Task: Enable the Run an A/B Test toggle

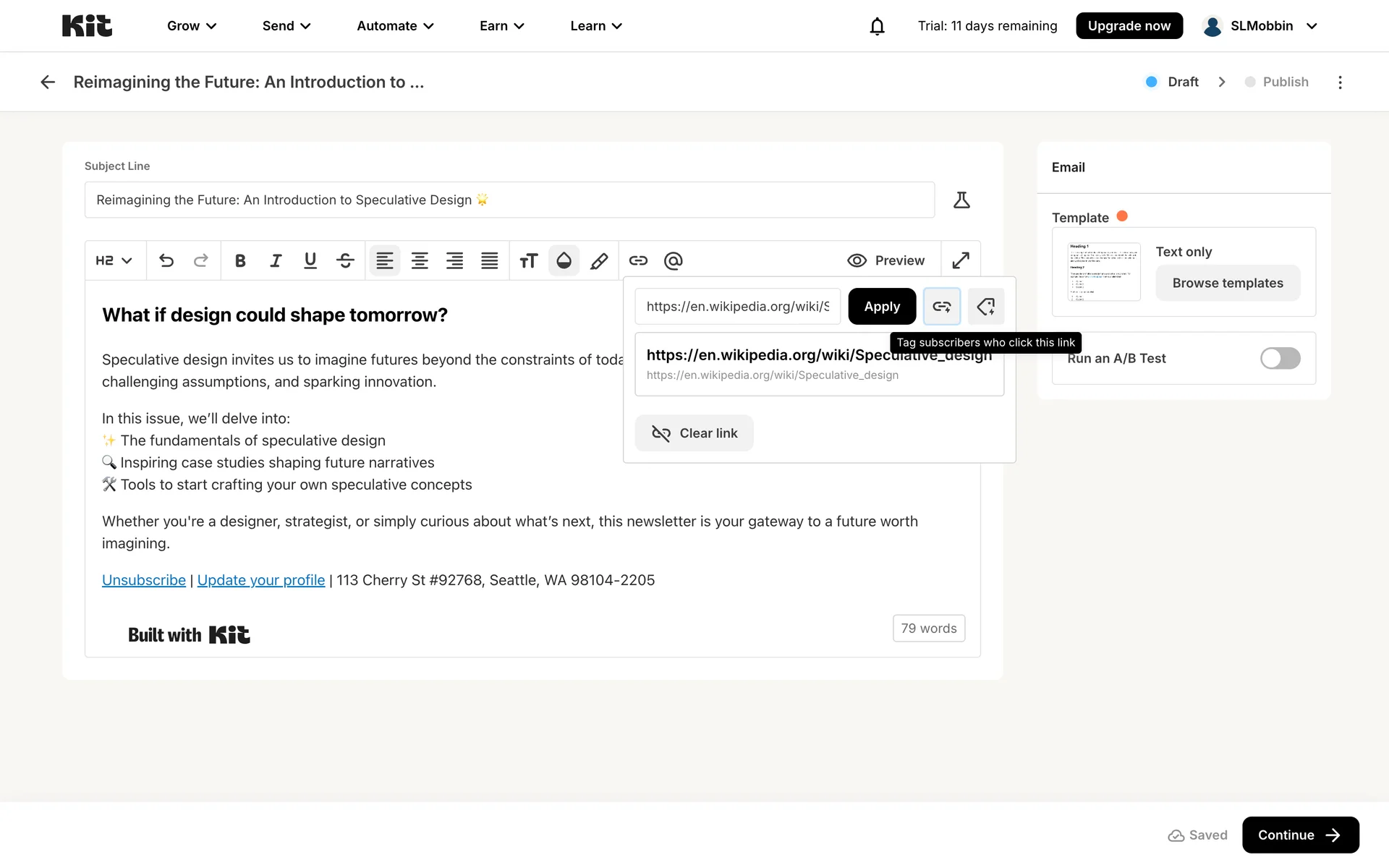Action: 1280,358
